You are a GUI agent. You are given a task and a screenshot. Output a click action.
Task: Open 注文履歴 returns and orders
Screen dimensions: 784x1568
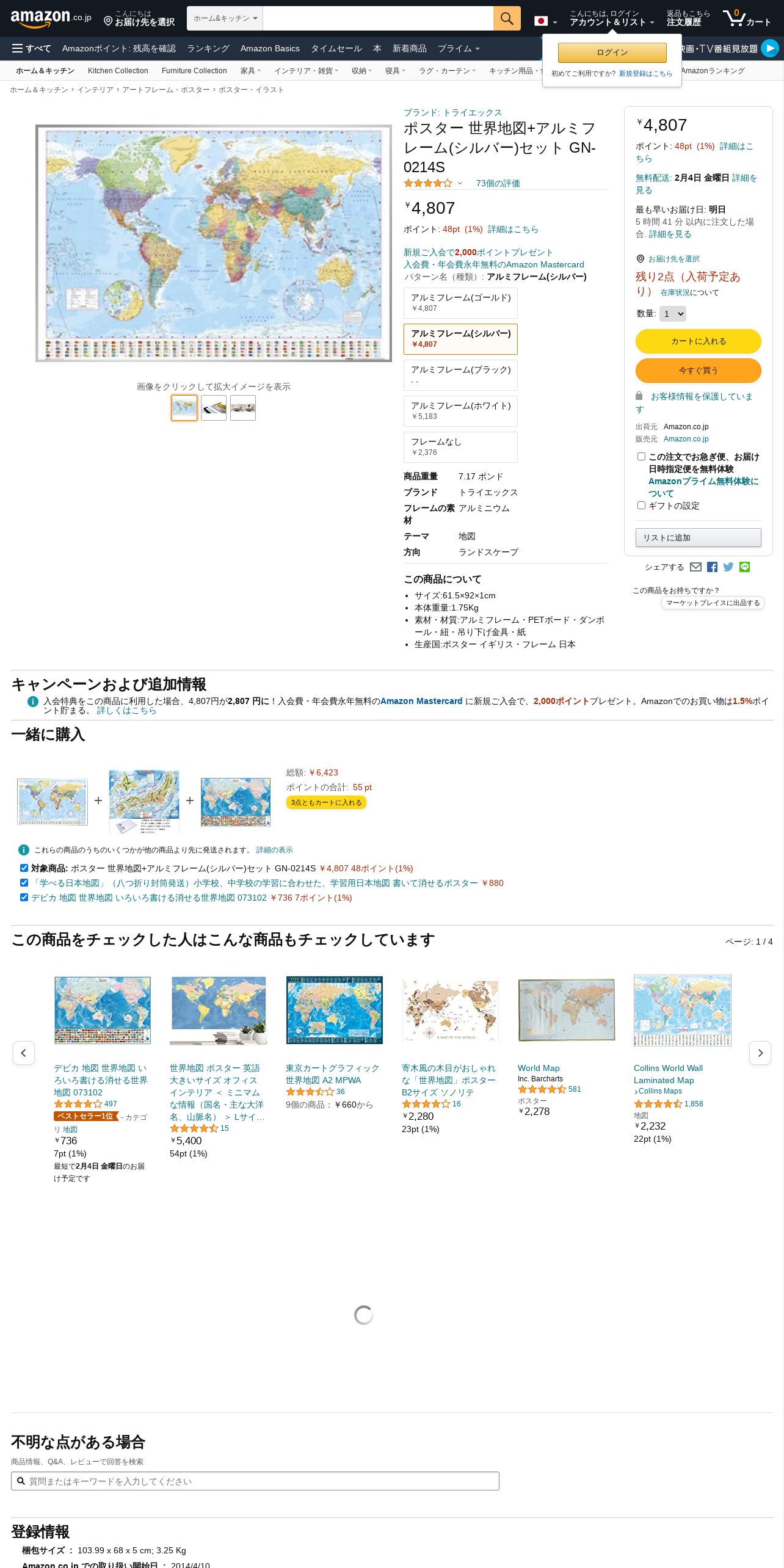point(688,18)
